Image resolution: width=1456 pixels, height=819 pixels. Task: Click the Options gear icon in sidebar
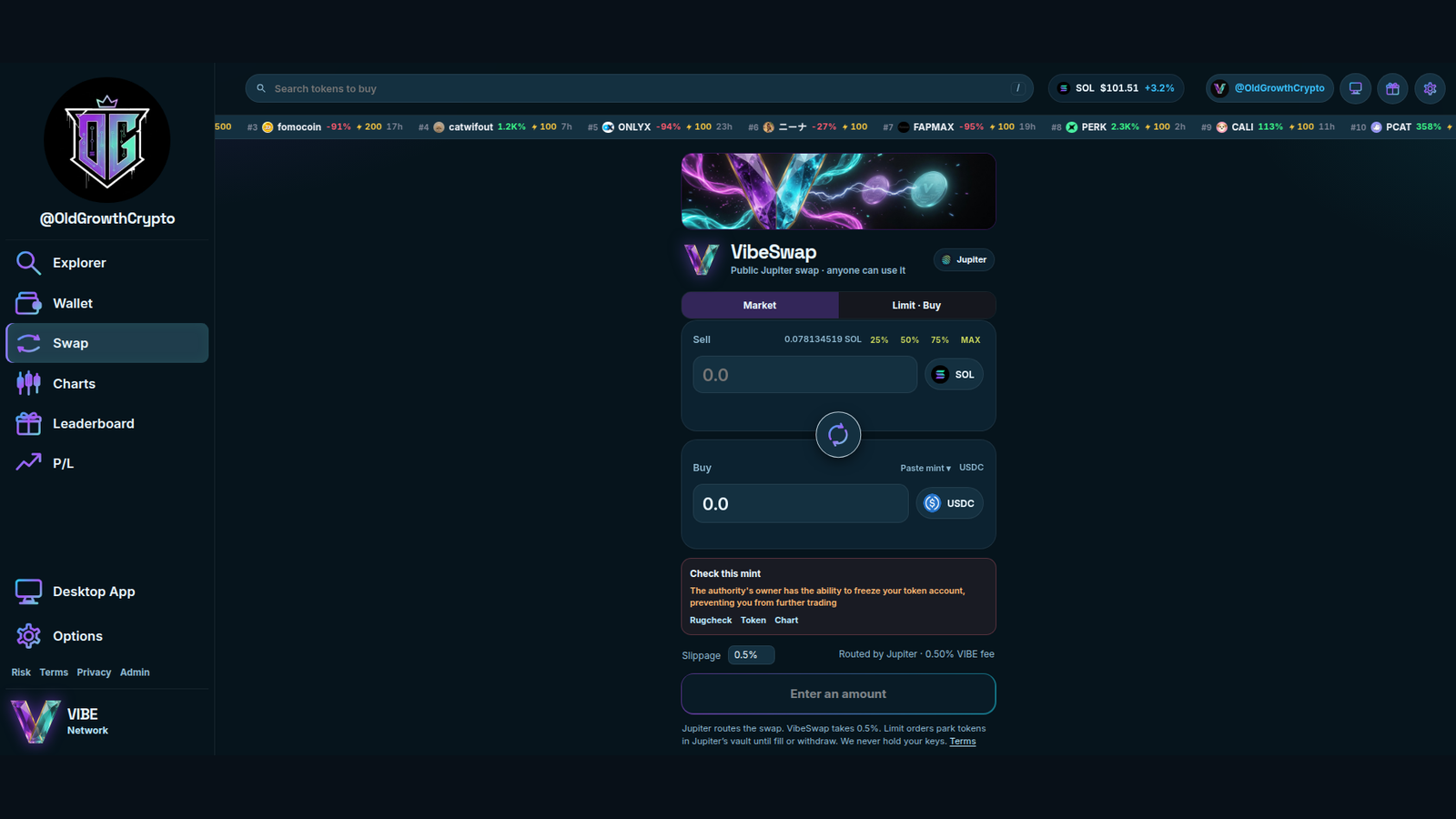pos(28,635)
